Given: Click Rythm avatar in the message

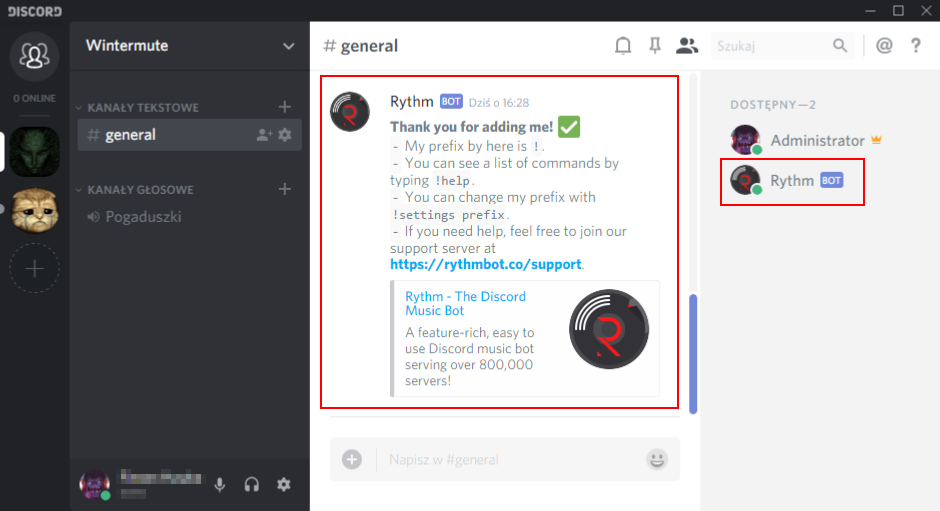Looking at the screenshot, I should (x=350, y=112).
